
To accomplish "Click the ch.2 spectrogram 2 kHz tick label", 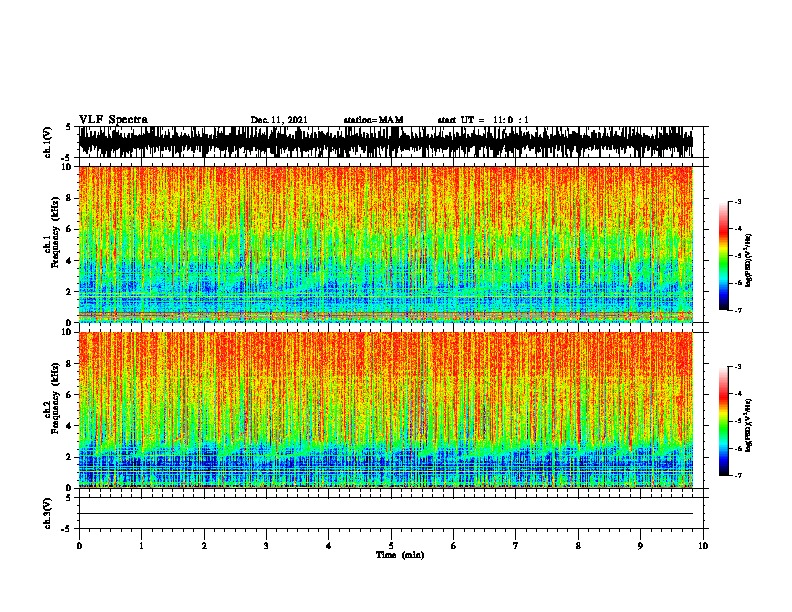I will [70, 457].
